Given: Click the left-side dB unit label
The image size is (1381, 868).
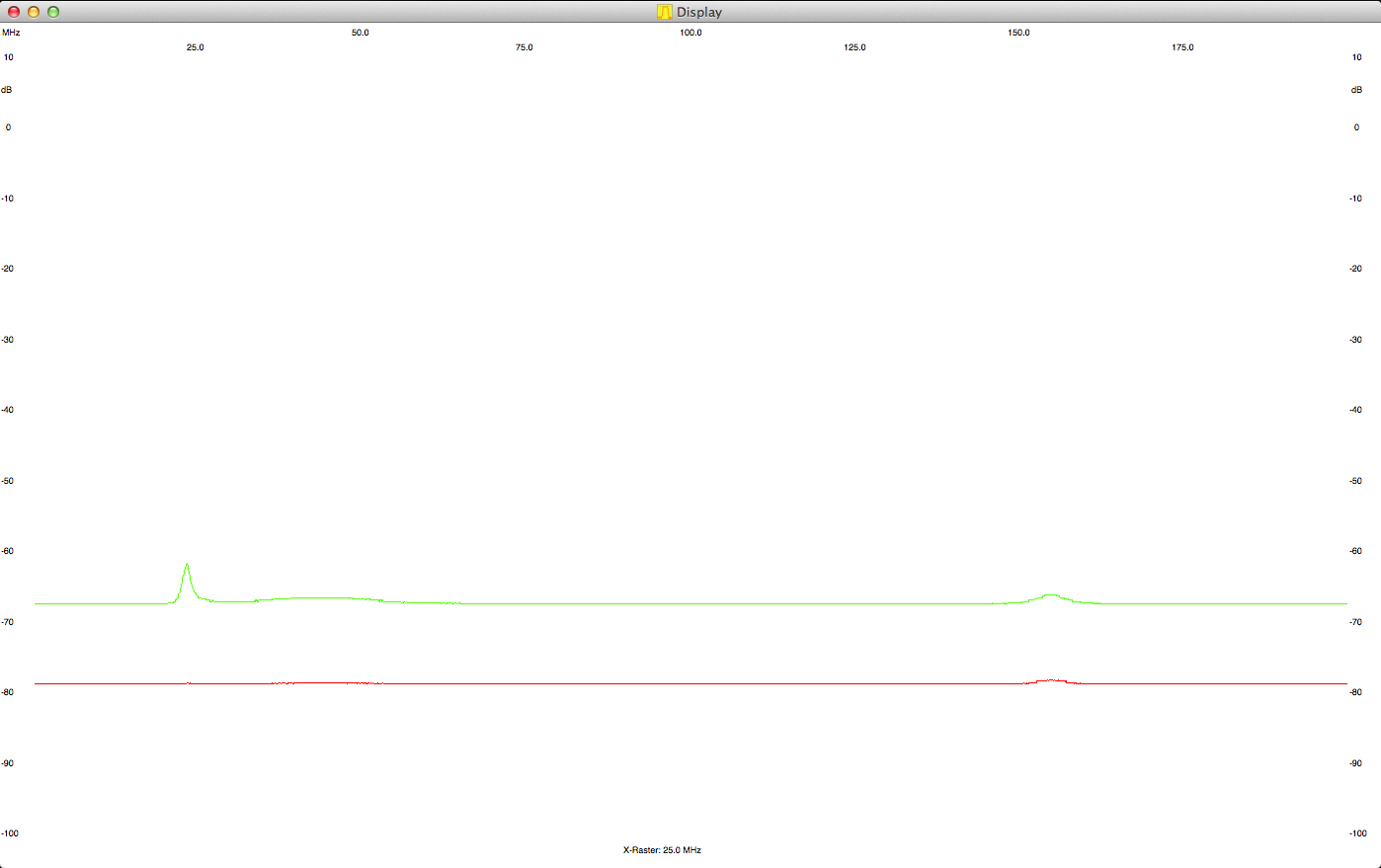Looking at the screenshot, I should click(7, 90).
